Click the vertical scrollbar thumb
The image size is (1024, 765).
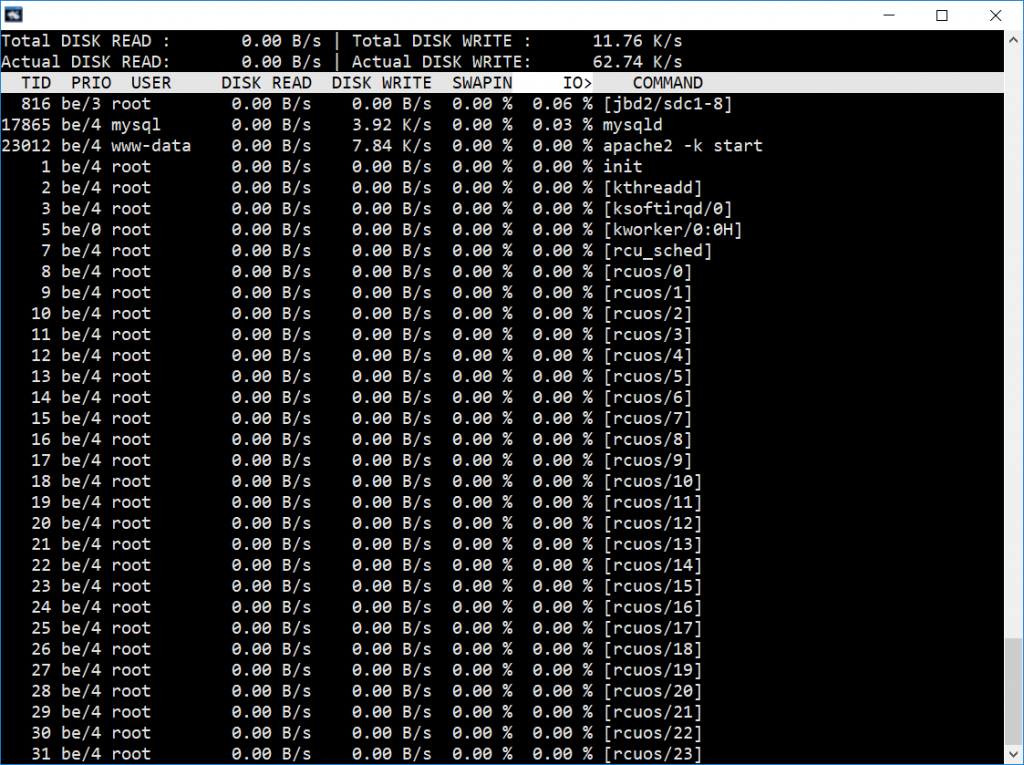pos(1014,692)
